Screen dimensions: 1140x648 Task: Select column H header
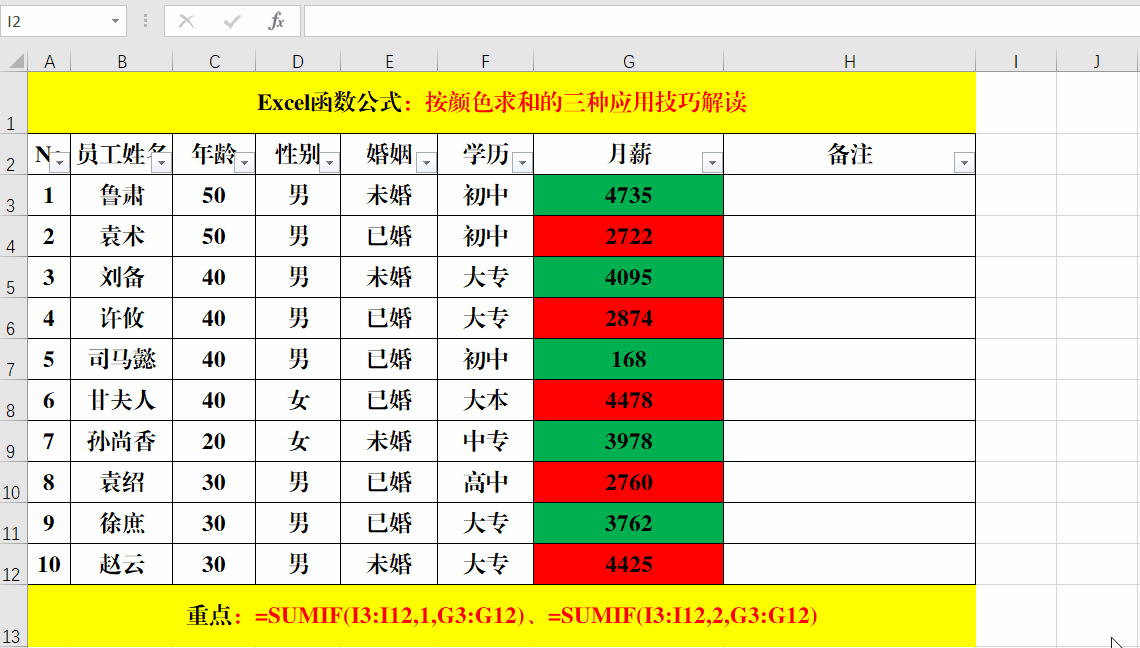coord(849,62)
